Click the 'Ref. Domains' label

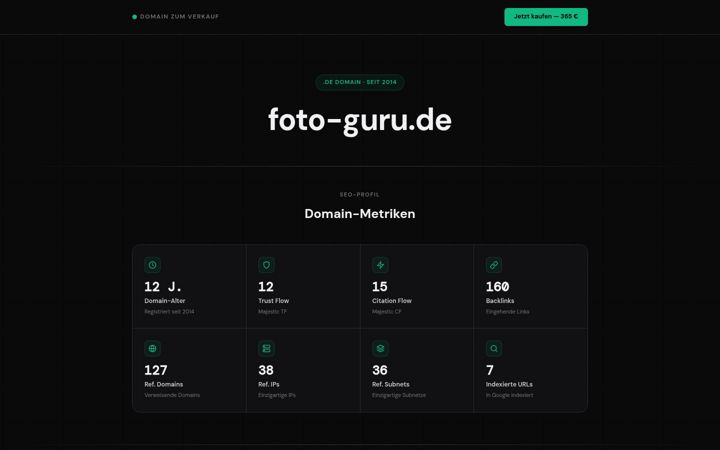click(163, 384)
